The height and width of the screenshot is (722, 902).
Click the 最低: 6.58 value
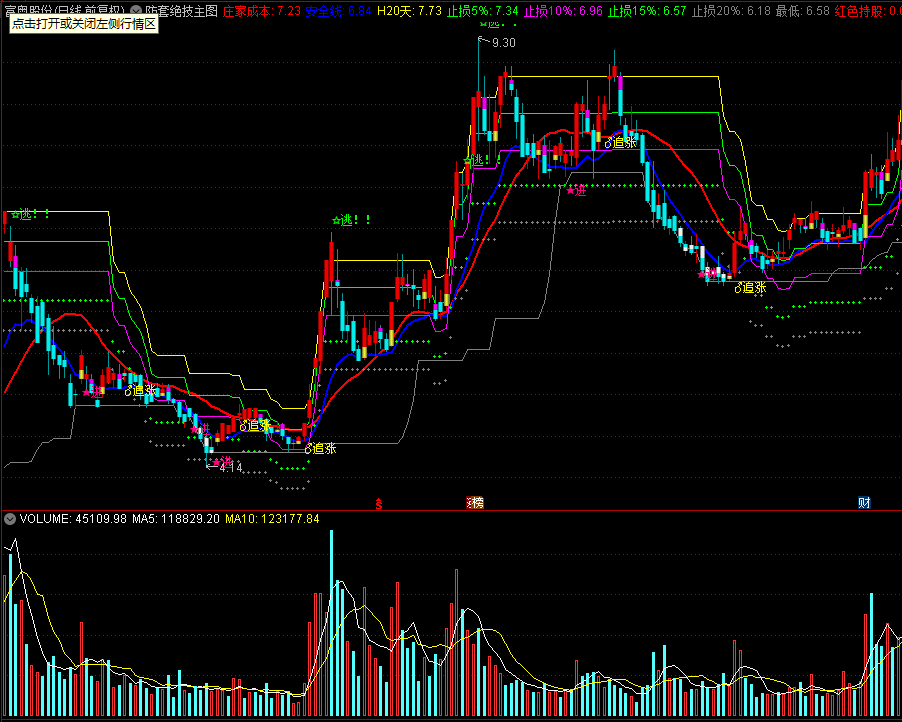[x=802, y=10]
